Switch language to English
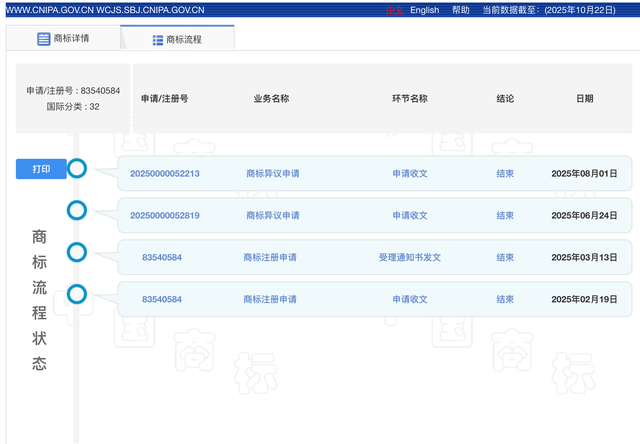640x444 pixels. click(x=424, y=10)
